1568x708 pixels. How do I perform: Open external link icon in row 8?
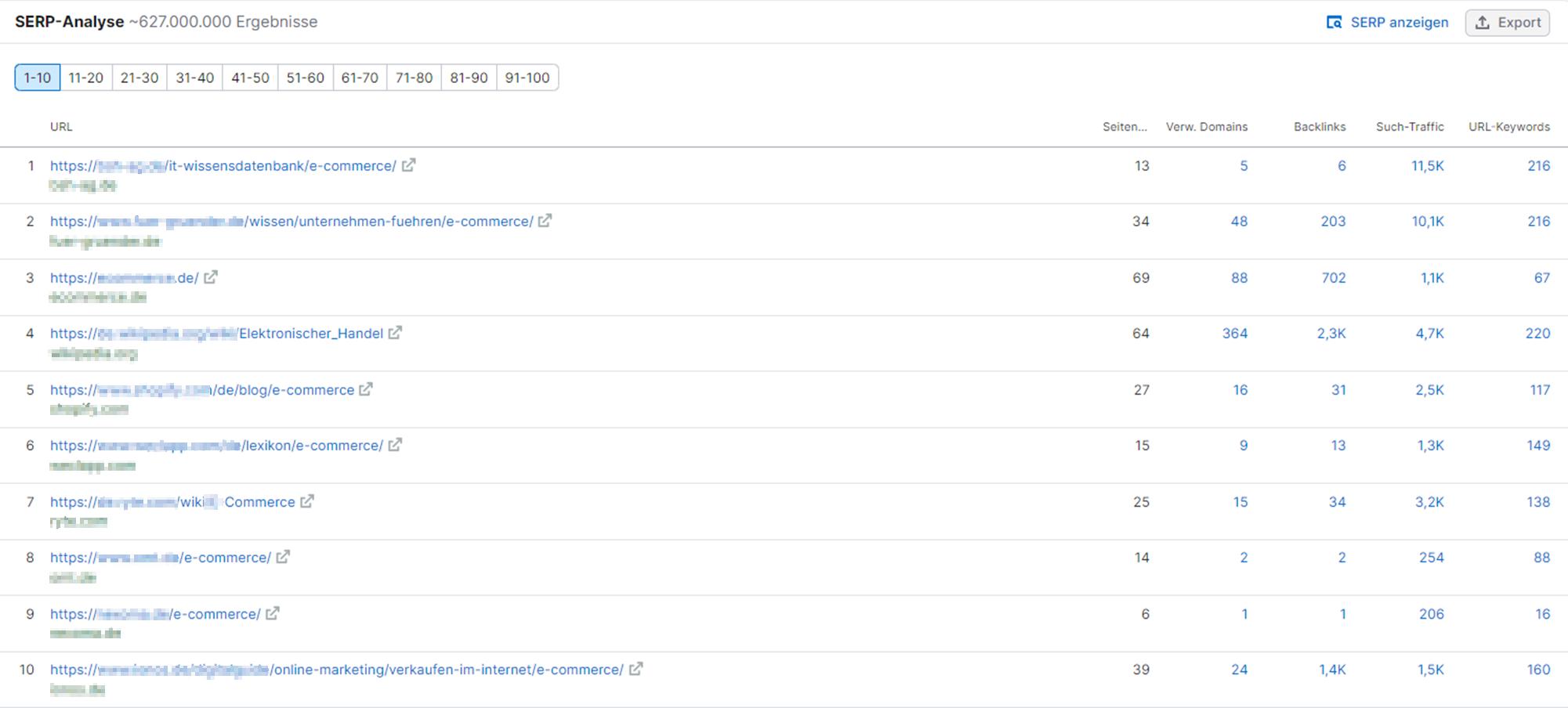point(283,557)
